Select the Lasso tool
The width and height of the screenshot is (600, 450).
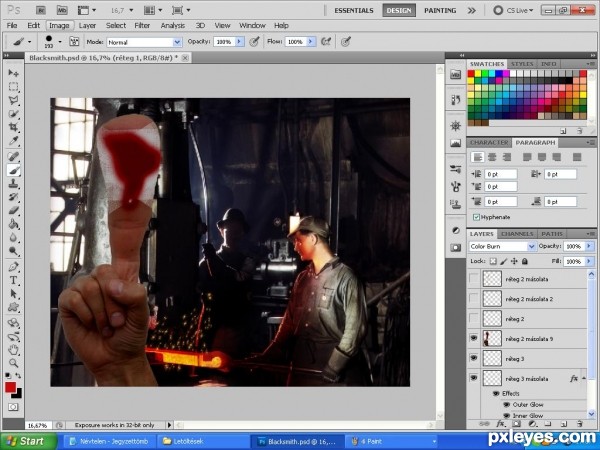(13, 100)
